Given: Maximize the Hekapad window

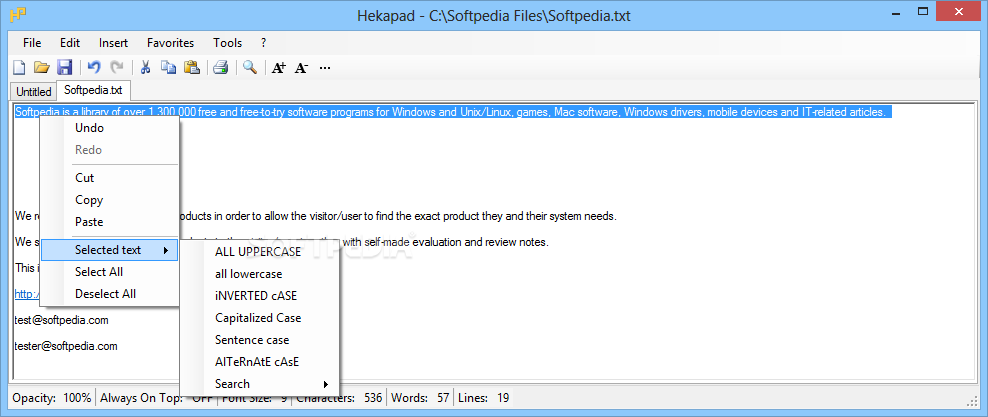Looking at the screenshot, I should tap(924, 11).
